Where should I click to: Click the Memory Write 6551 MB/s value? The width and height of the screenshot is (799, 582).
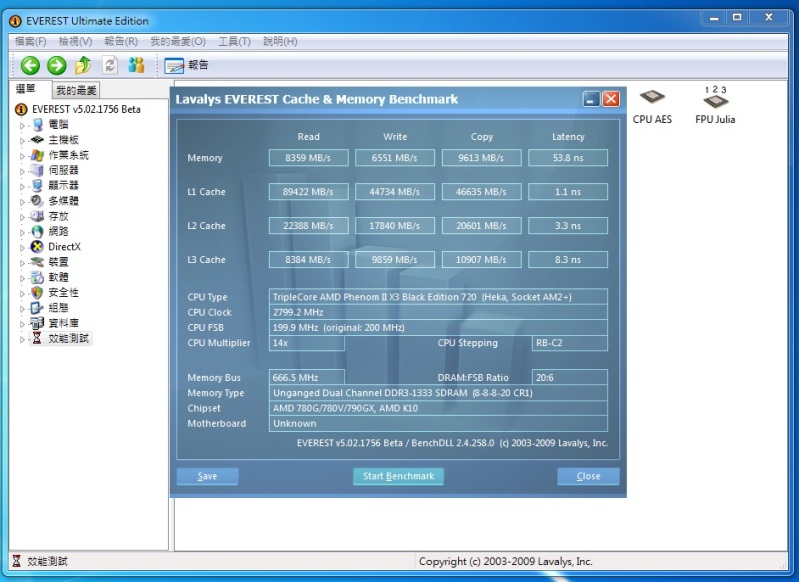395,158
